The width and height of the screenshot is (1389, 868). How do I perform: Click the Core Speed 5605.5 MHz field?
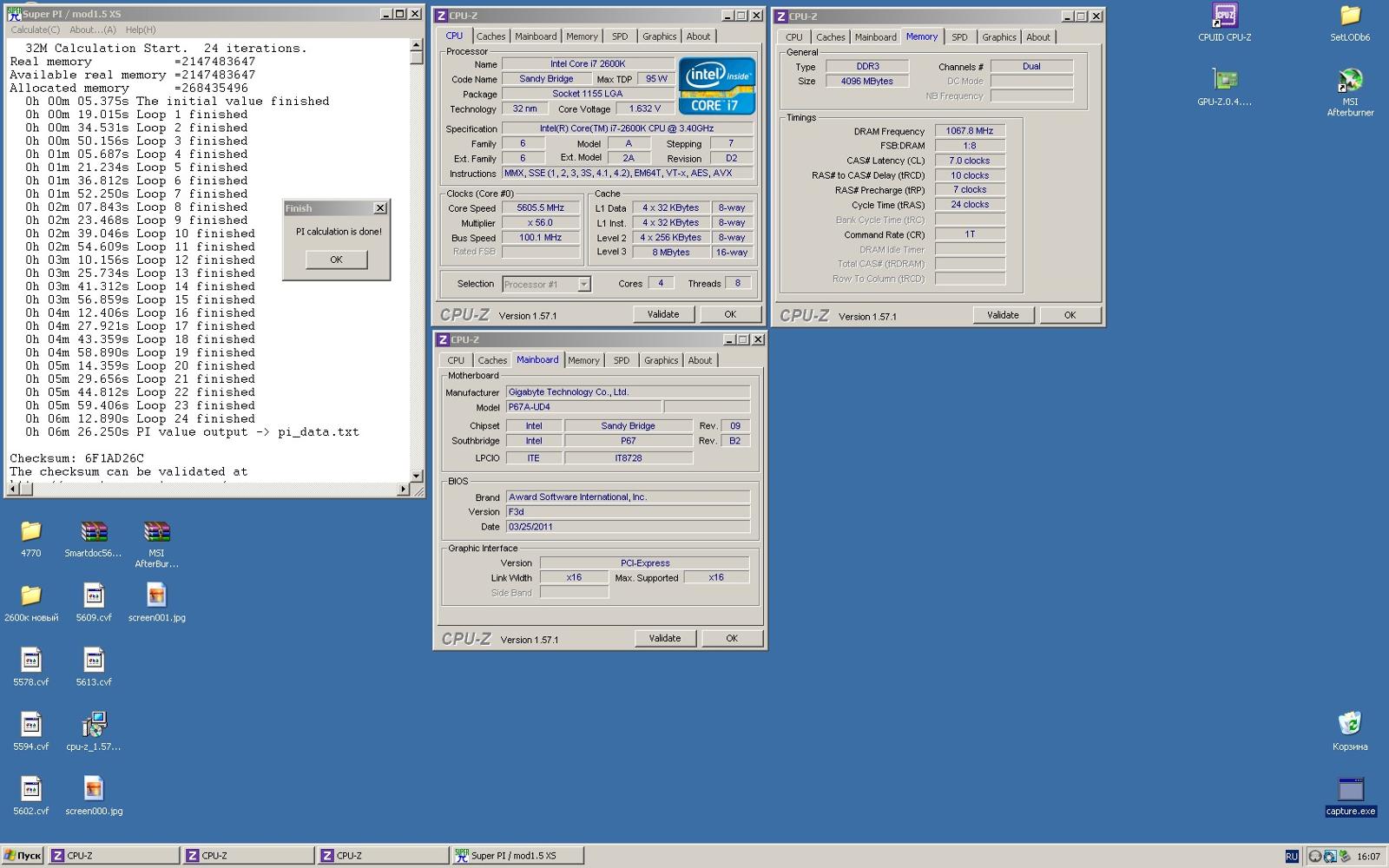[541, 208]
